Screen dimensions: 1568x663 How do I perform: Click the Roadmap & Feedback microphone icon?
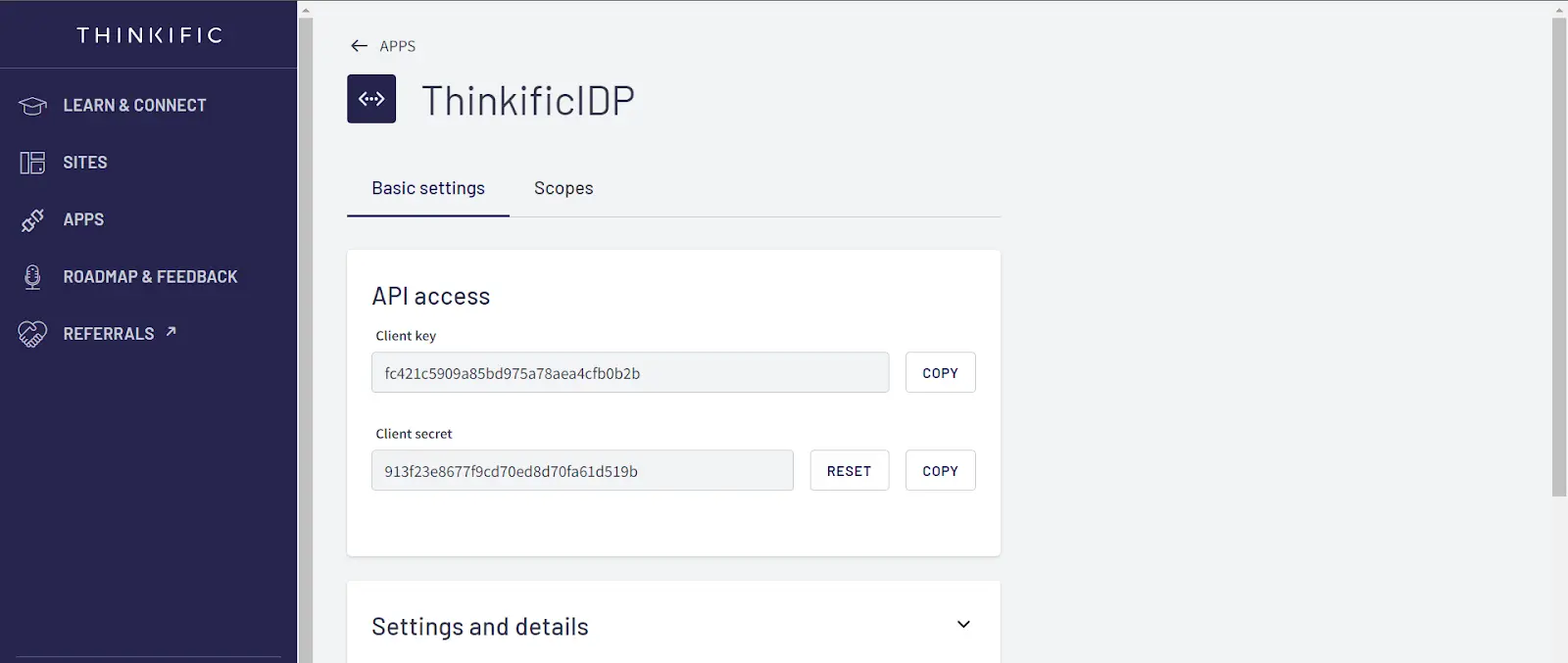[x=32, y=277]
